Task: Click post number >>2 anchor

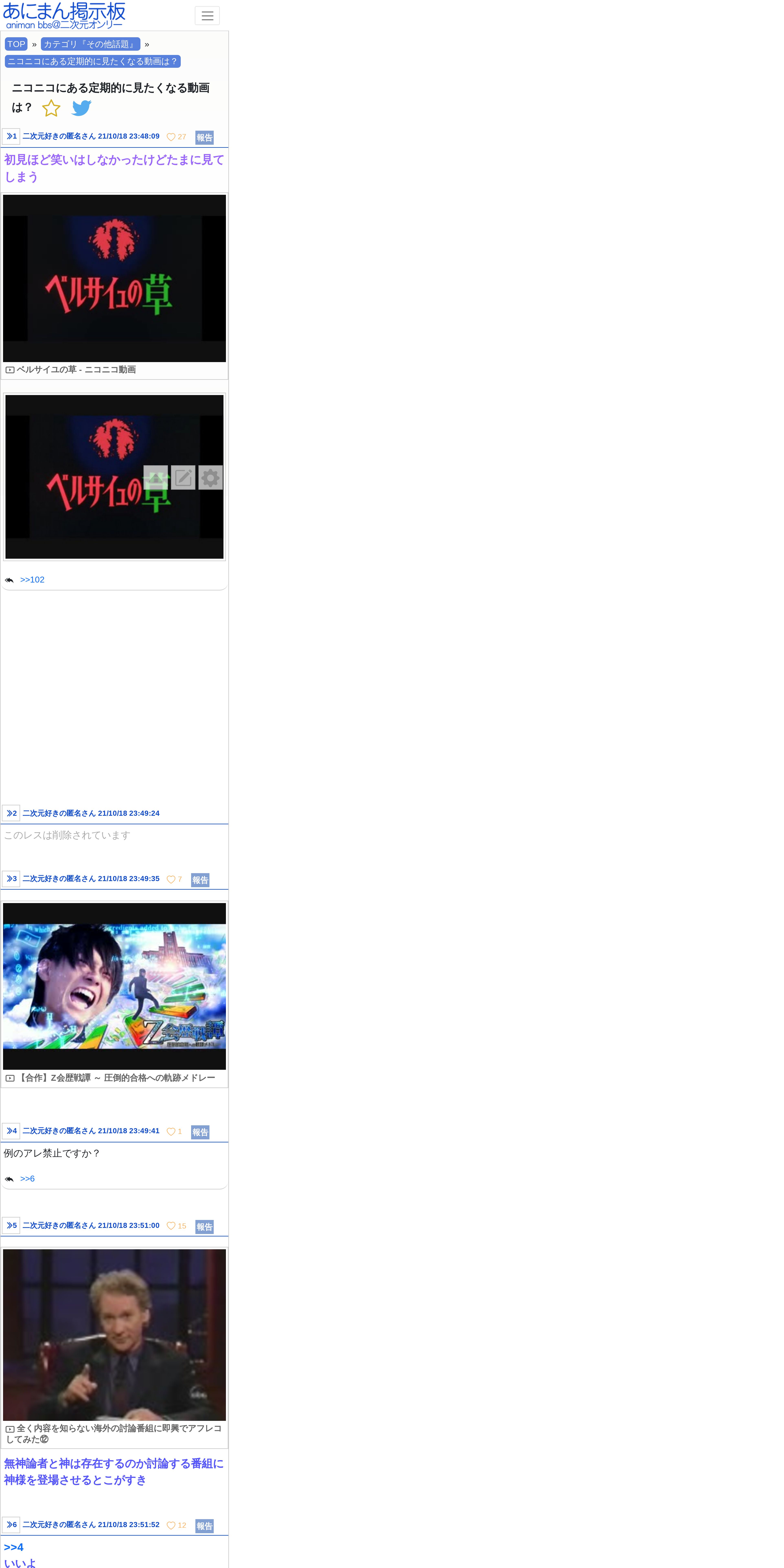Action: 11,813
